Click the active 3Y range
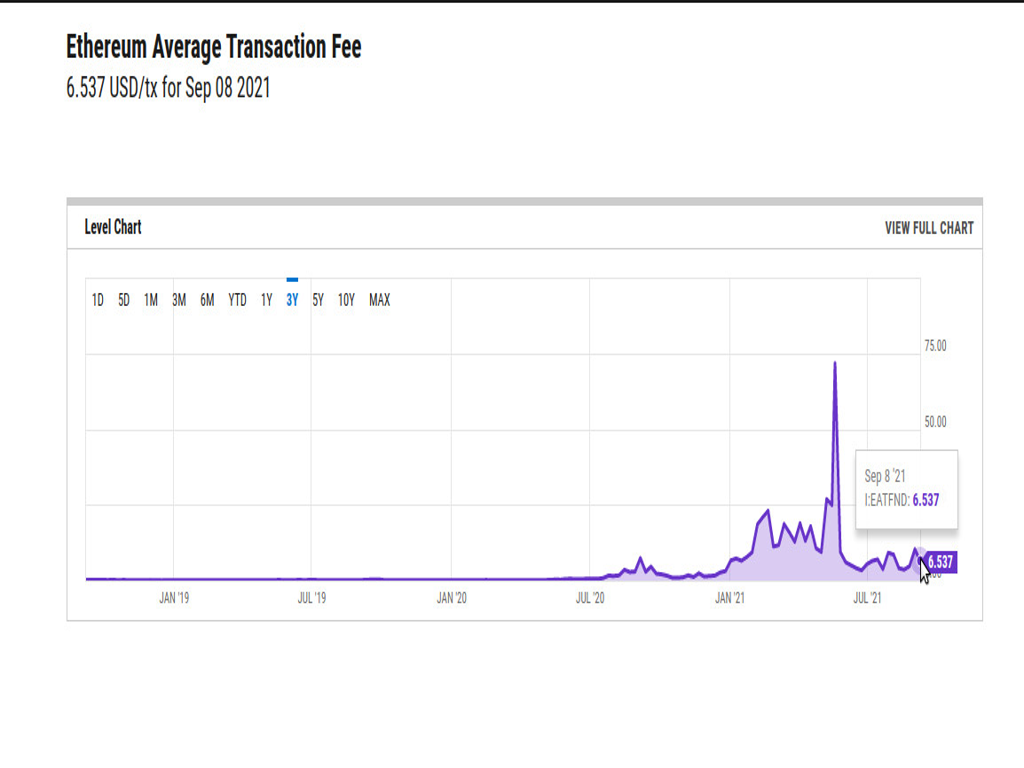 click(292, 300)
